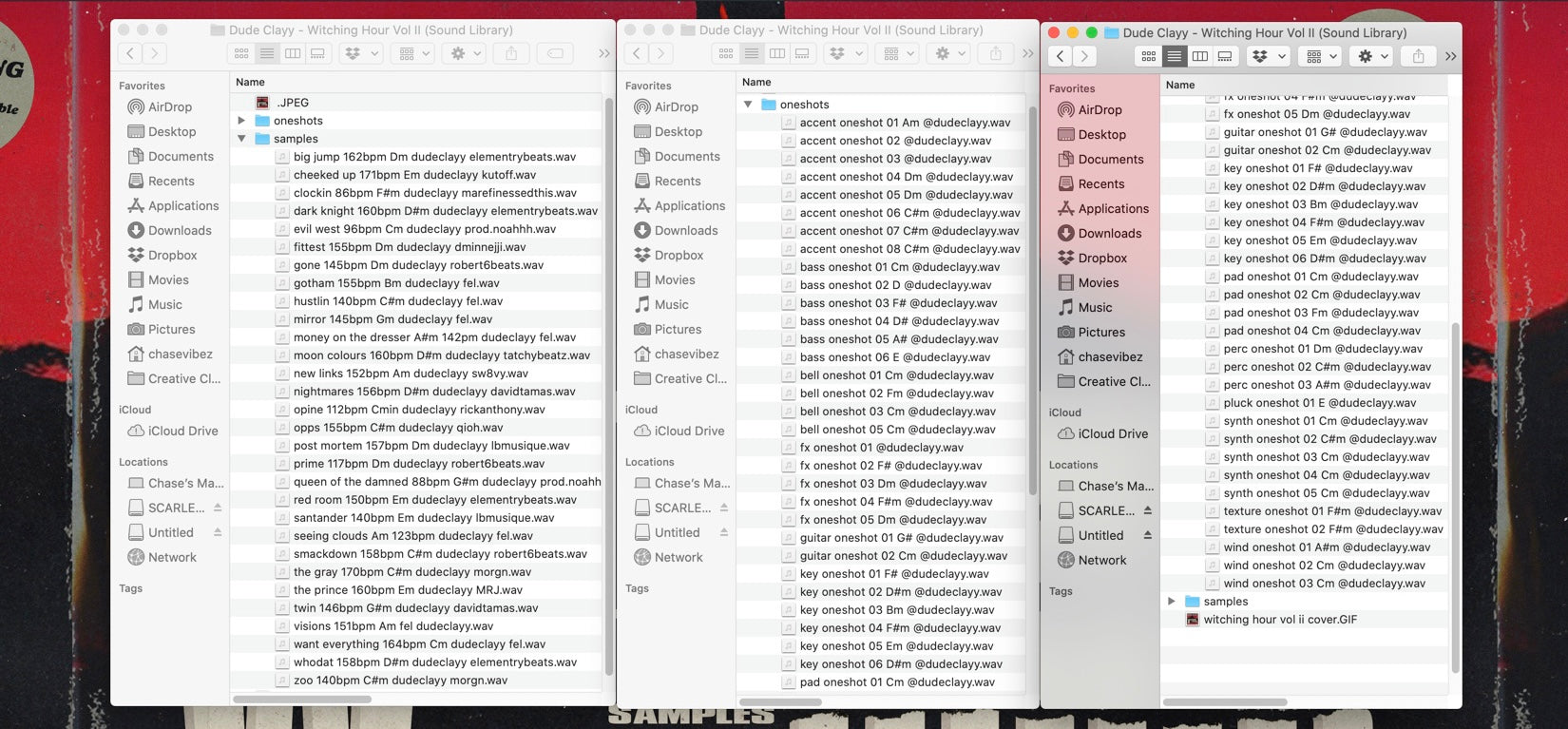
Task: Open Dropbox folder in the right window sidebar
Action: coord(1101,259)
